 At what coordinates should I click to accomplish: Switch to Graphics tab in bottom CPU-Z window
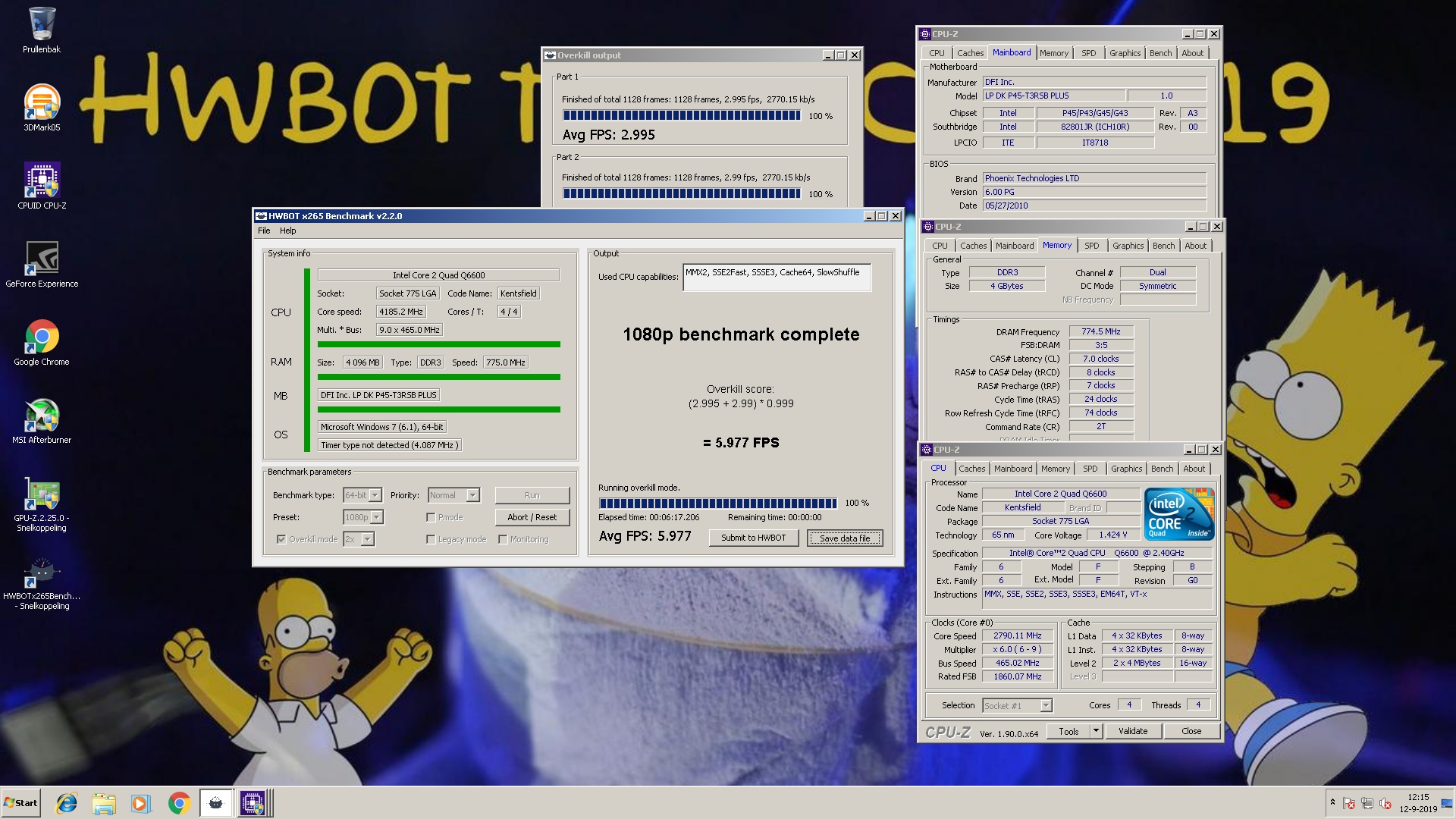pos(1126,469)
